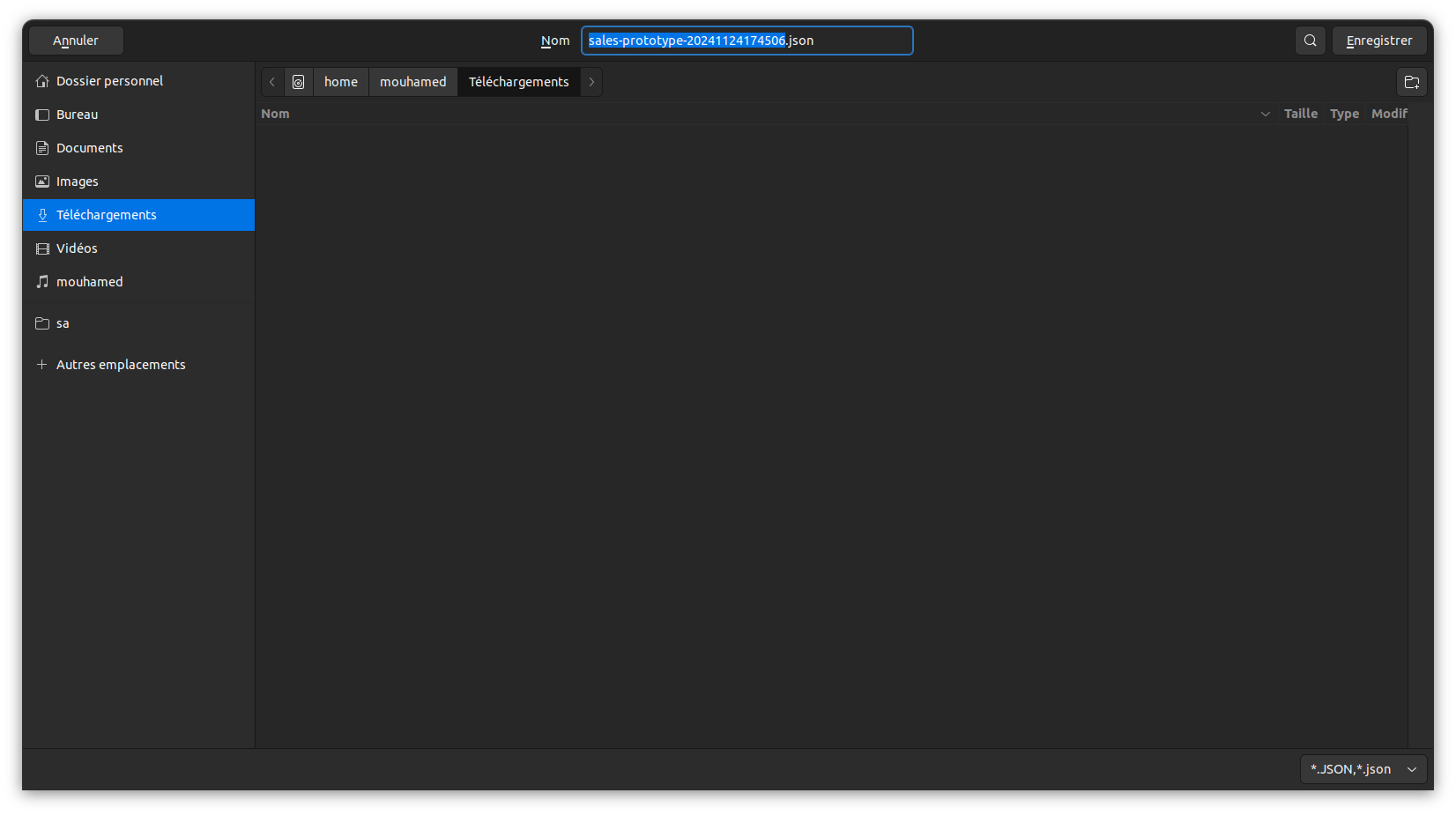Create a new folder using the folder-plus icon
The height and width of the screenshot is (815, 1456).
pos(1411,82)
